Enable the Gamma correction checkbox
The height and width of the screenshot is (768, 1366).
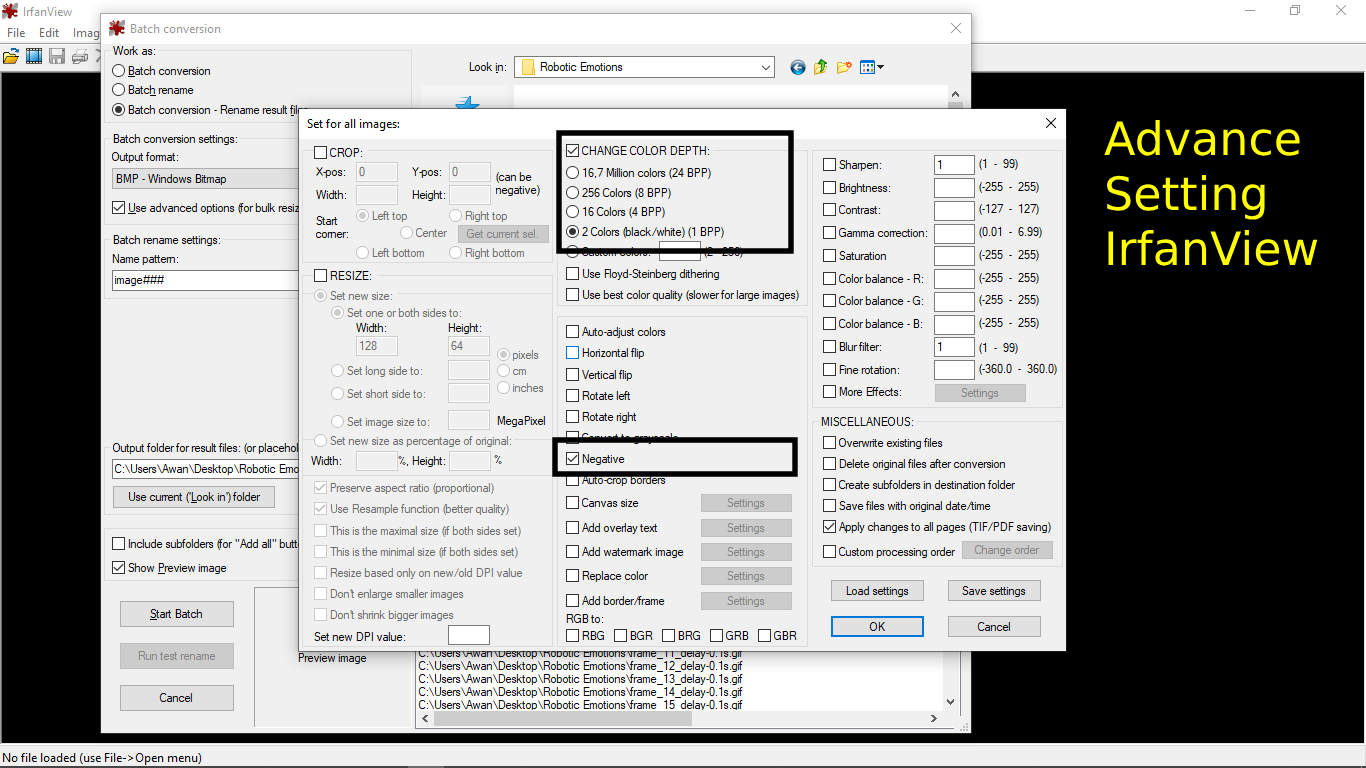pos(829,233)
